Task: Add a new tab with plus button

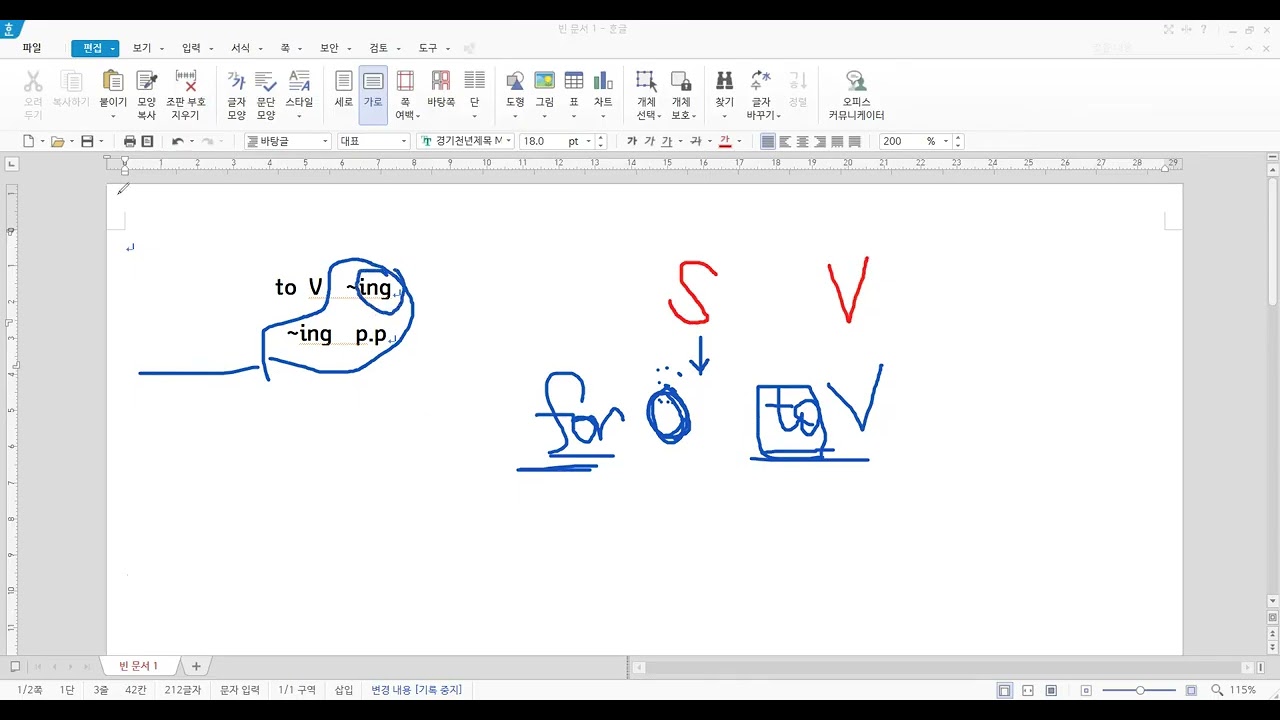Action: [x=196, y=666]
